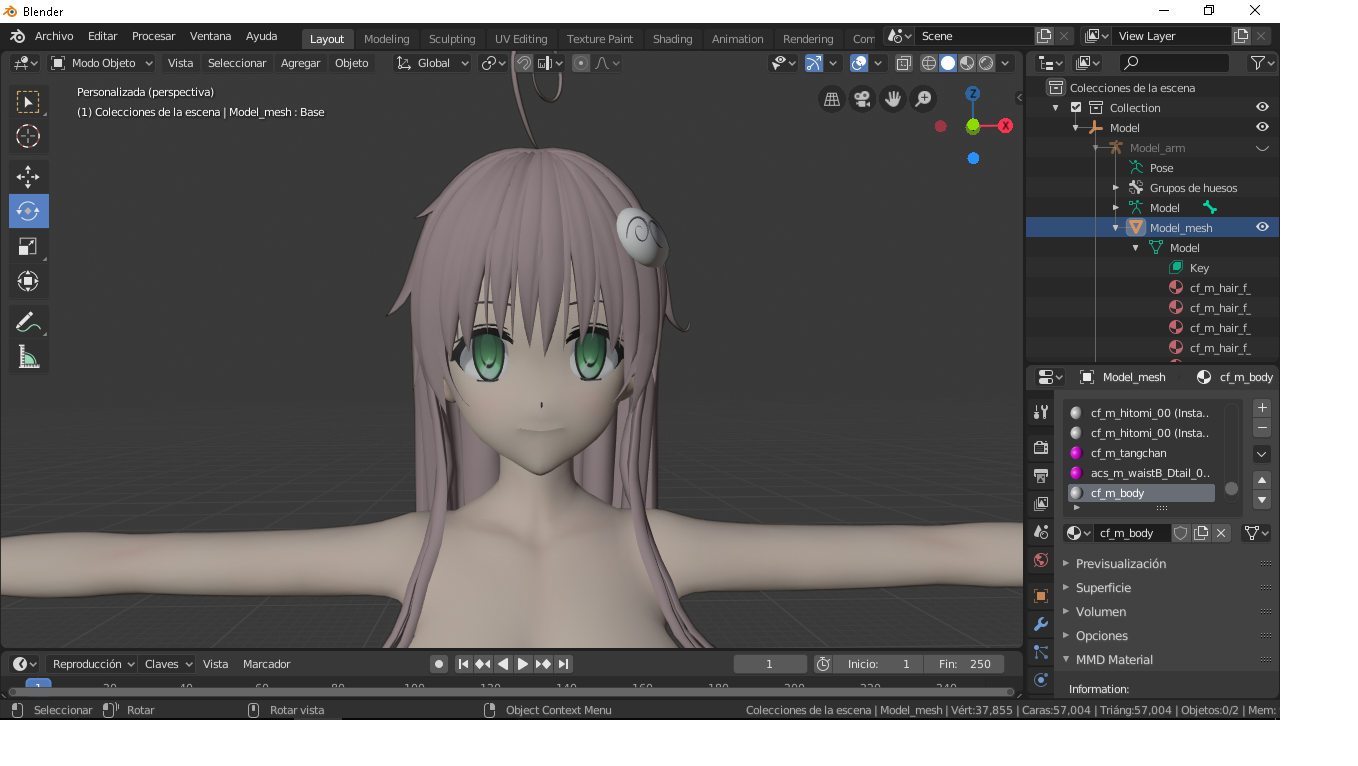Select the Rotate tool in the toolbar
1358x766 pixels.
point(28,211)
